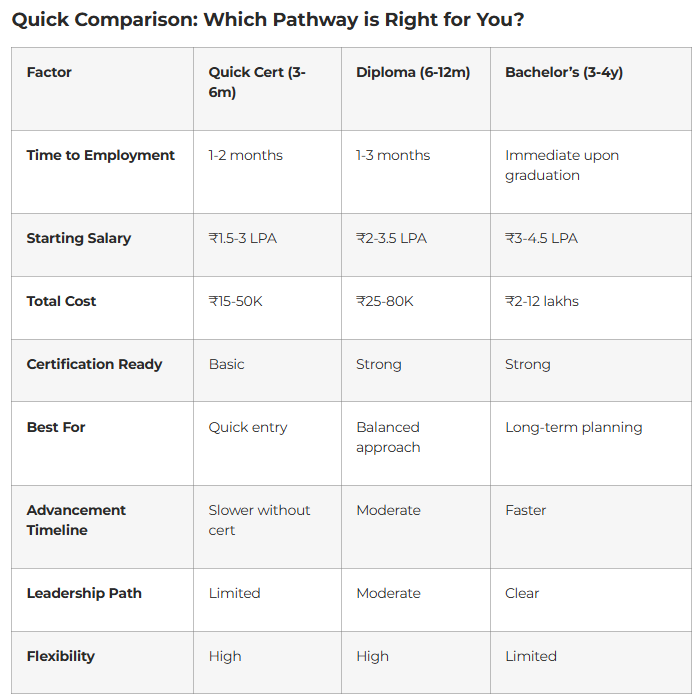698x699 pixels.
Task: Click the ₹1.5-3 LPA salary cell
Action: [x=244, y=238]
